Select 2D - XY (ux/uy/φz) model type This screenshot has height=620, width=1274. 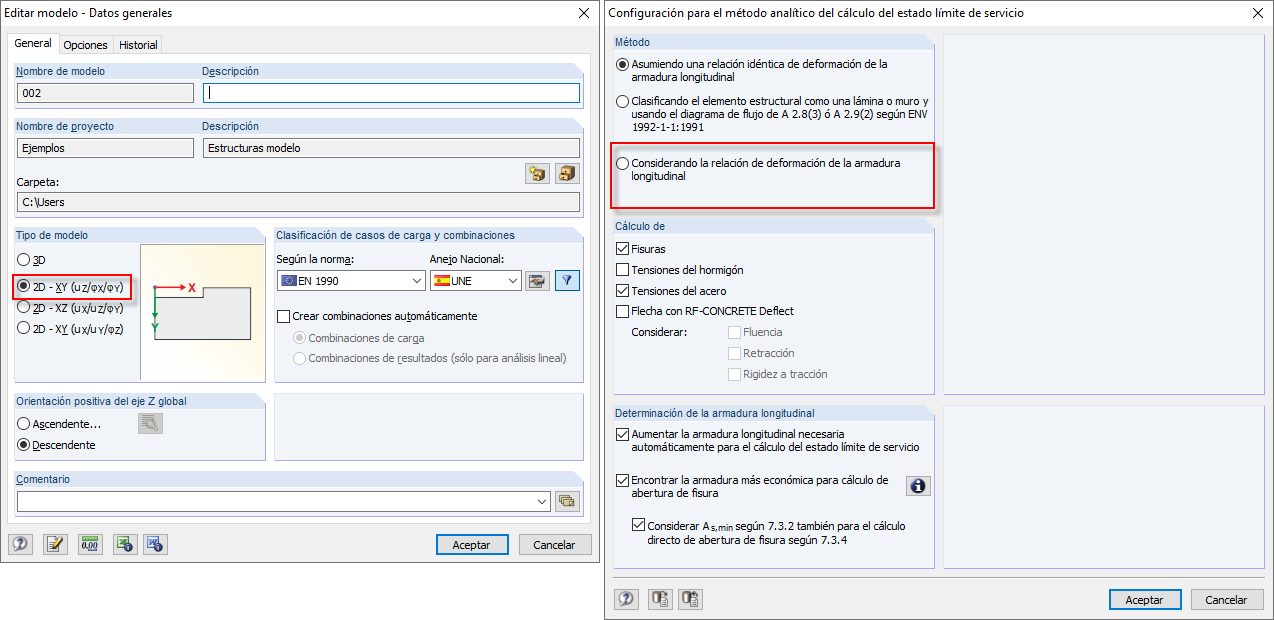pos(24,328)
